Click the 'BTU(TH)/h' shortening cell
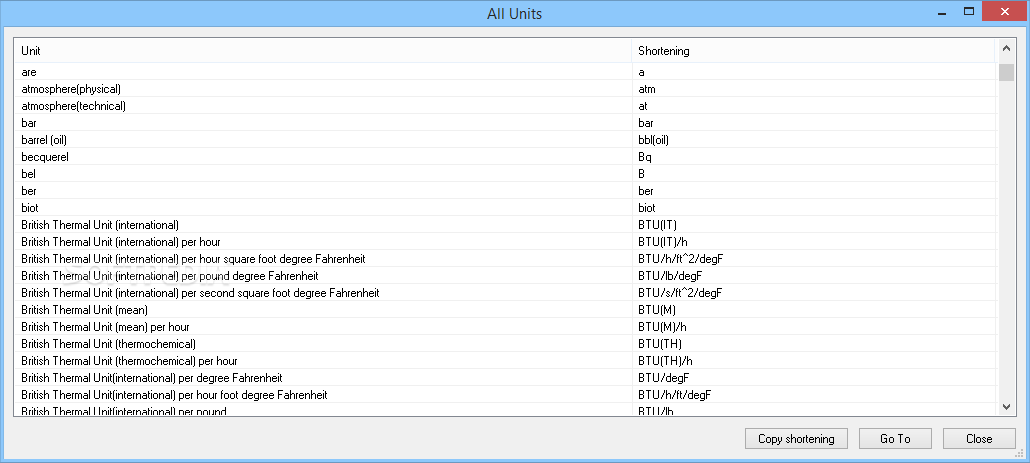Viewport: 1030px width, 463px height. pos(813,362)
